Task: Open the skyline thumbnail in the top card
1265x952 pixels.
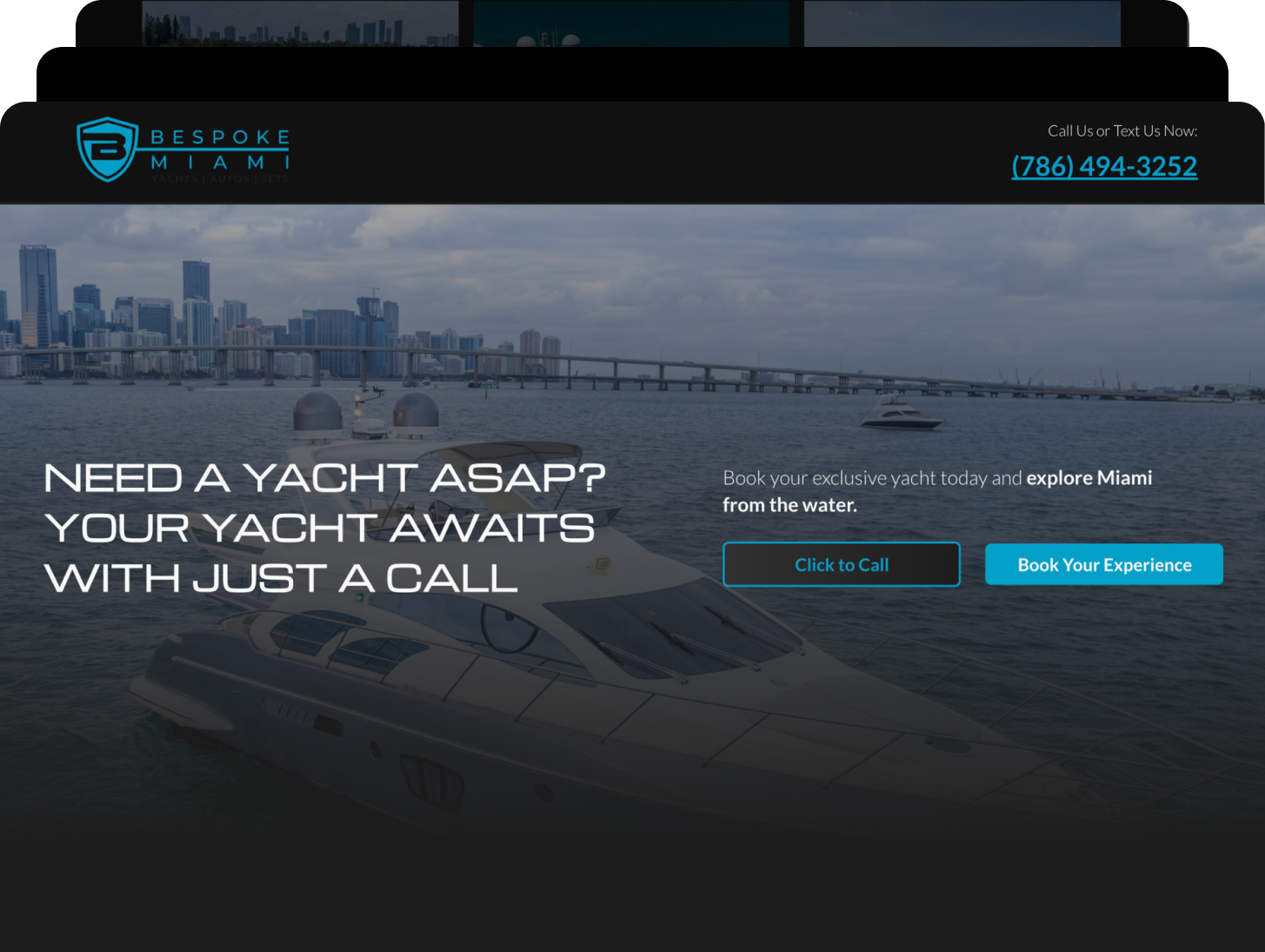Action: (x=300, y=23)
